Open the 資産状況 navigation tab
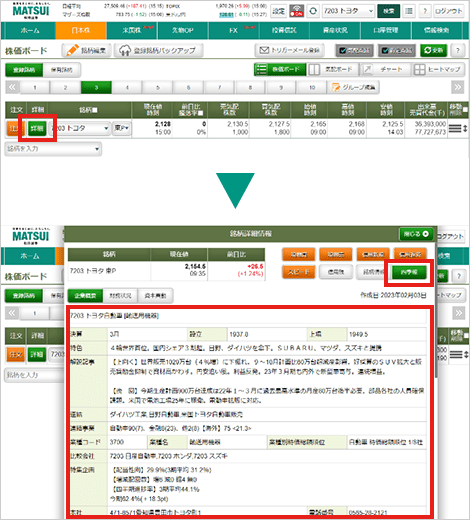470x520 pixels. coord(335,30)
